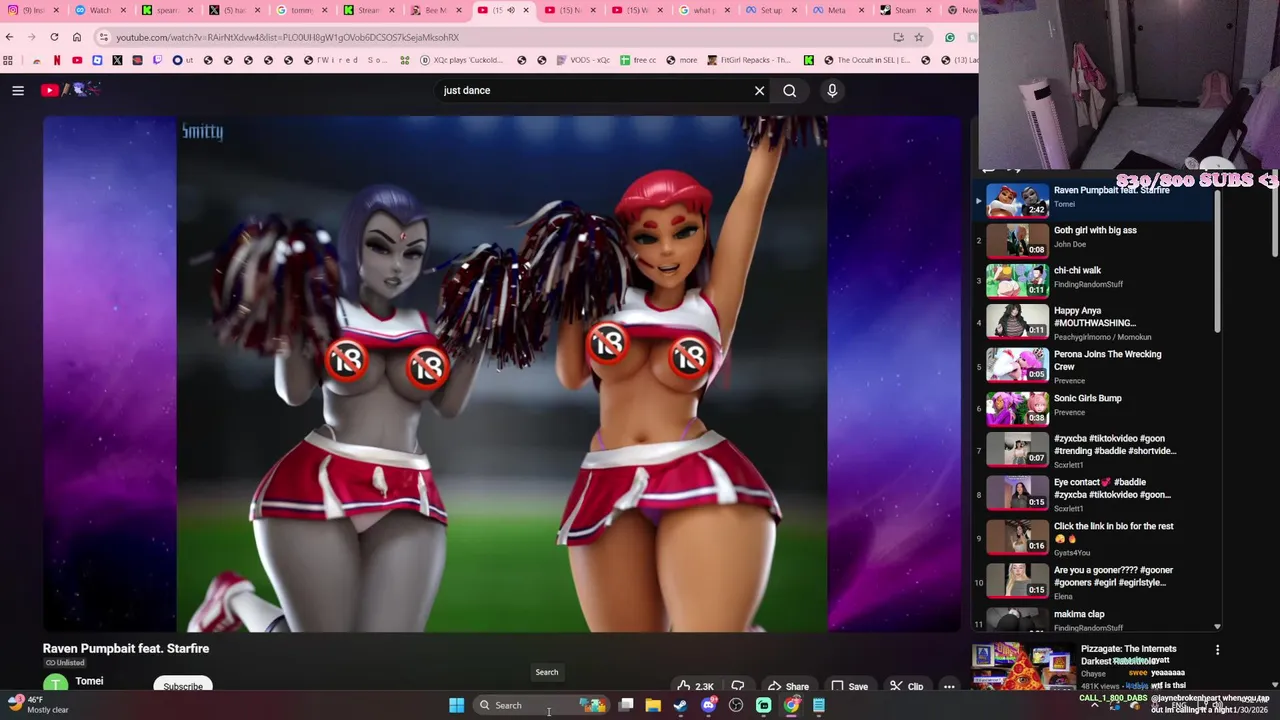Select 'Click the link in bio for the rest'
Screen dimensions: 1280x720
(1095, 538)
